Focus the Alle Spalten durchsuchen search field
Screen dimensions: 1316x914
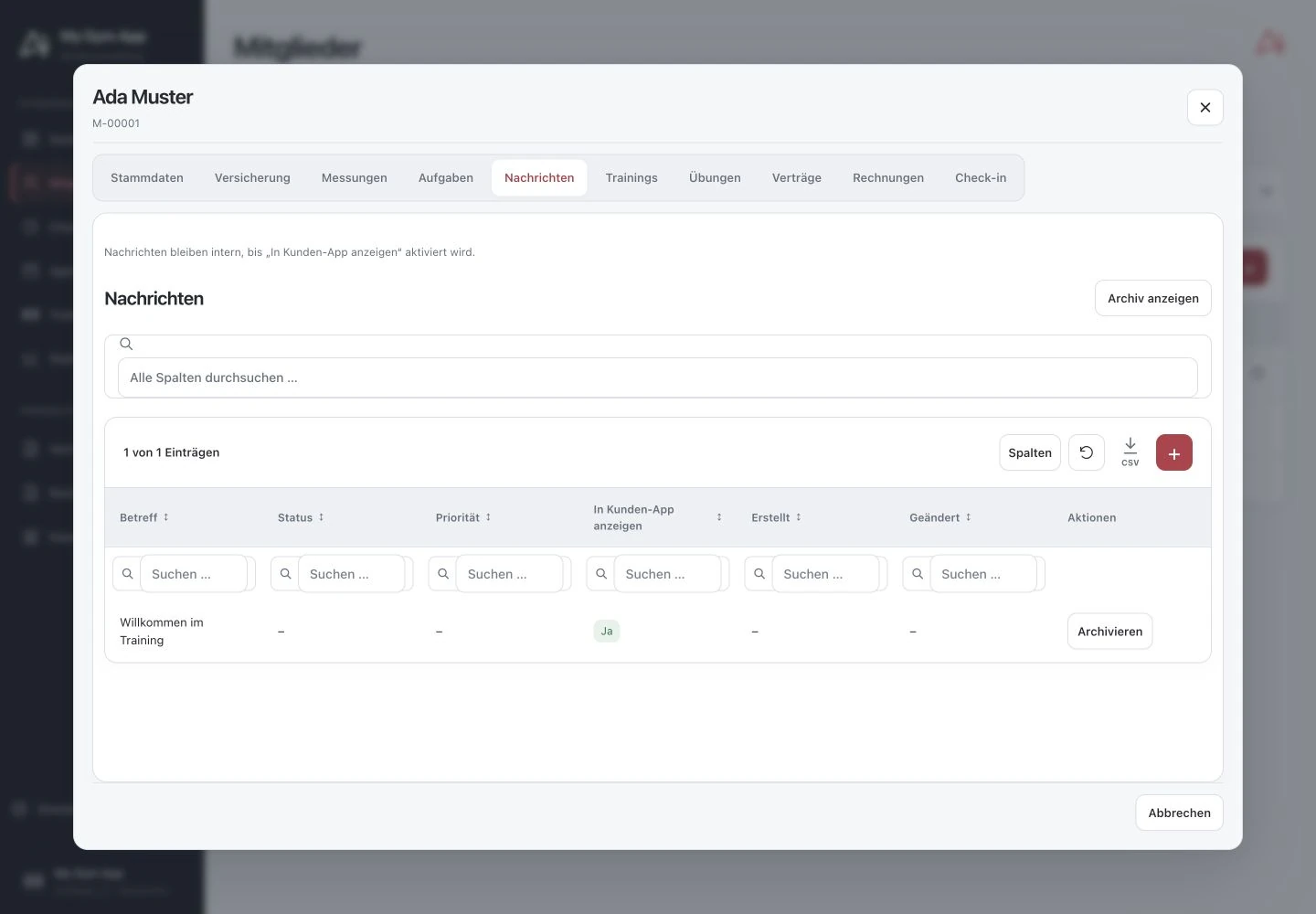(x=658, y=377)
